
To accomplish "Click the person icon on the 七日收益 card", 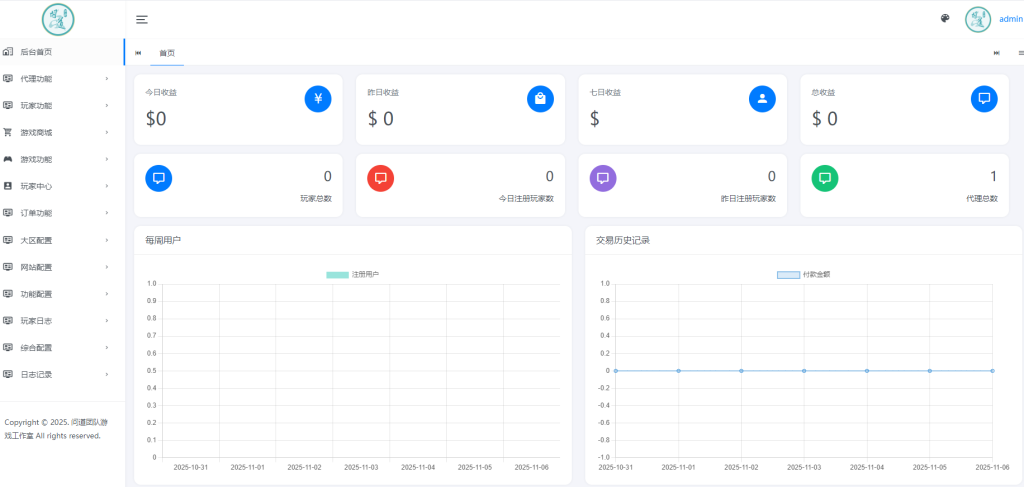I will [x=762, y=98].
